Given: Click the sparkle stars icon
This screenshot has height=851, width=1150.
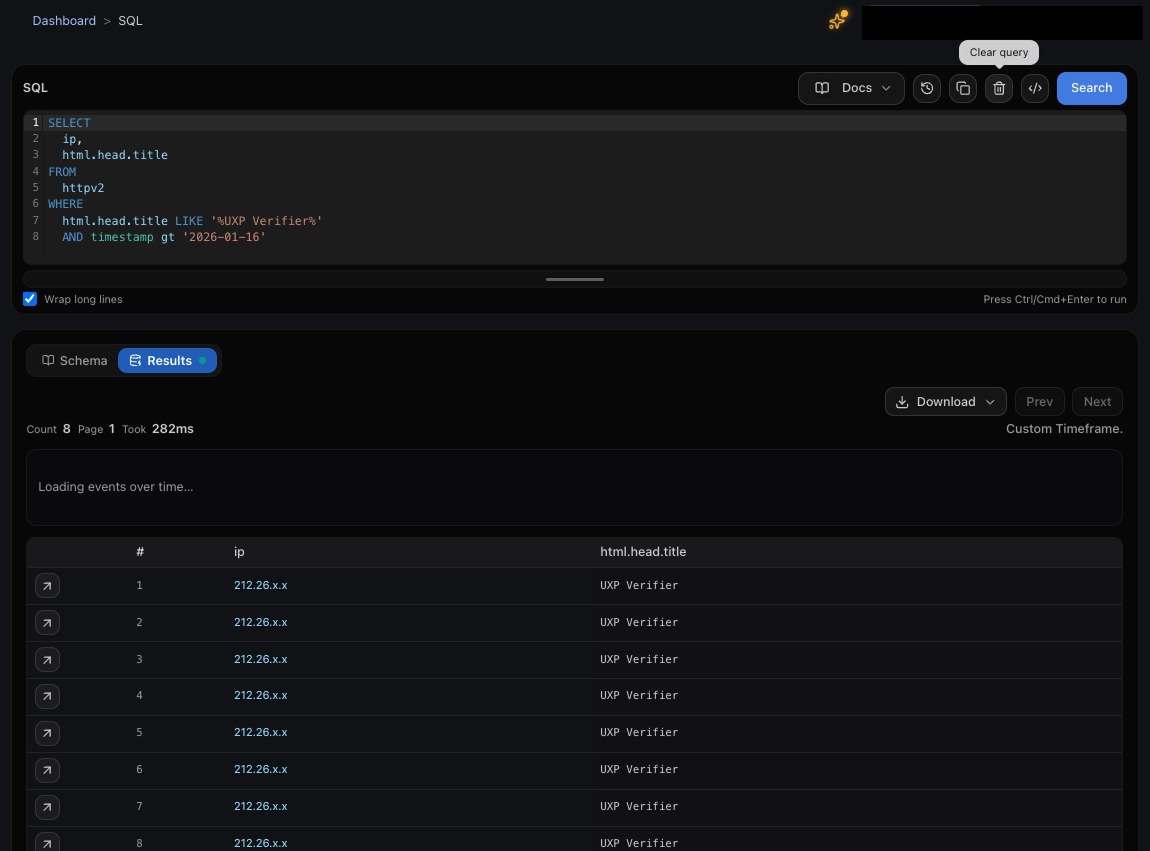Looking at the screenshot, I should [838, 20].
